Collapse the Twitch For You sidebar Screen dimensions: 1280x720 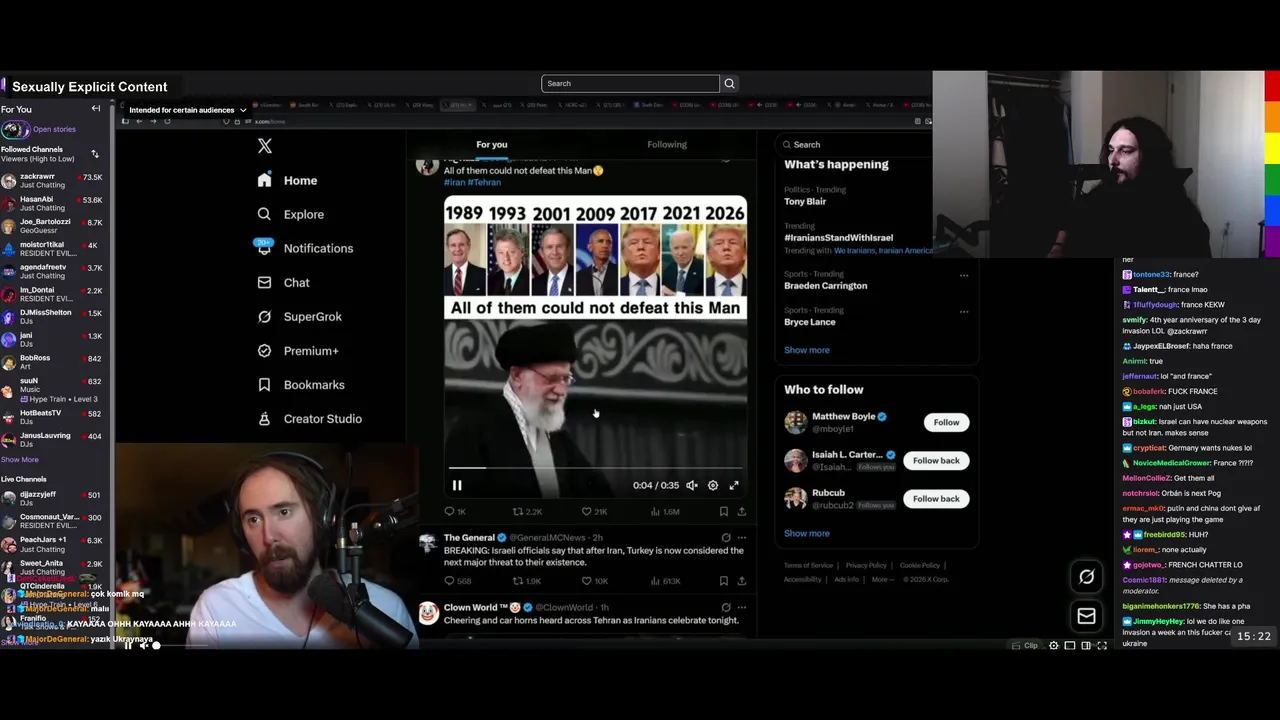click(96, 109)
